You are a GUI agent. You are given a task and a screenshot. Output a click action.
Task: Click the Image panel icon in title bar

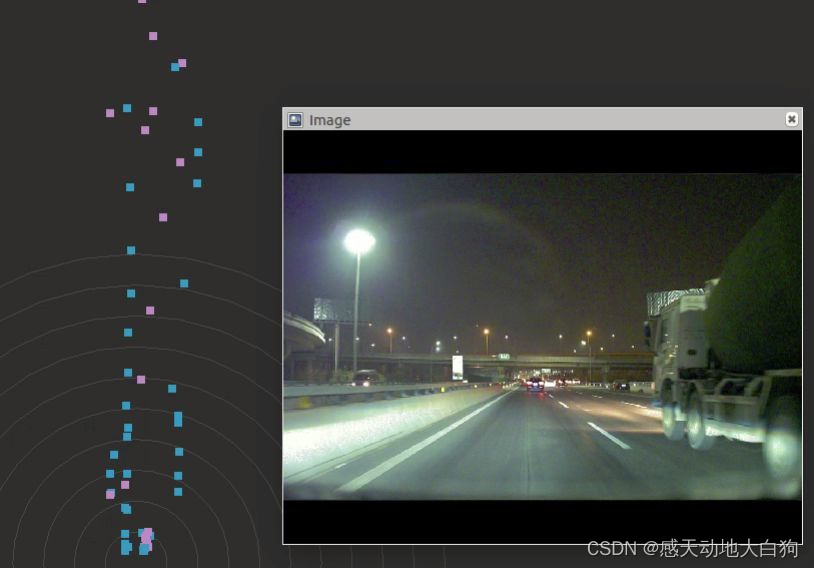[295, 120]
